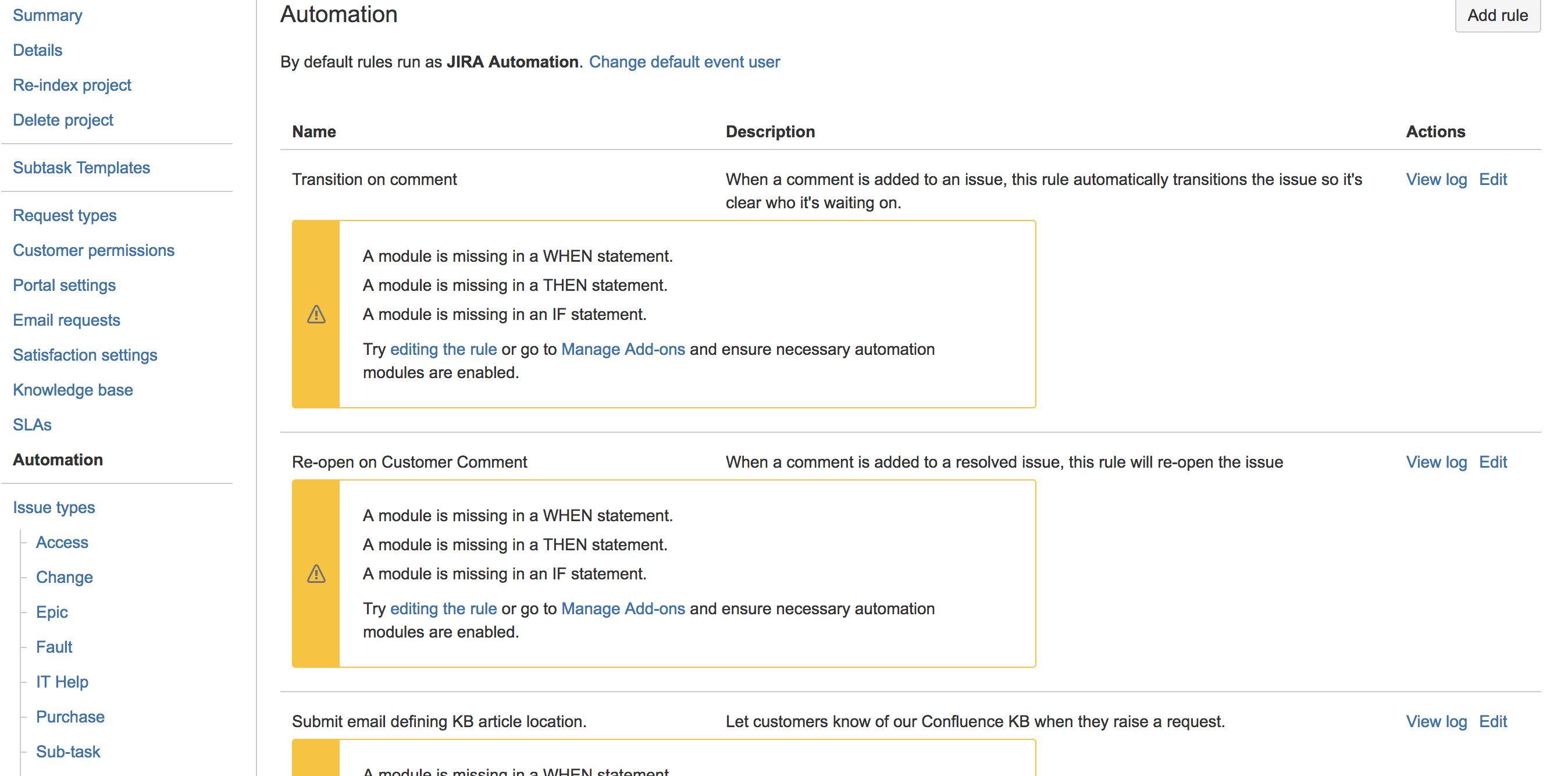Viewport: 1568px width, 776px height.
Task: Select Submit email defining KB article location name
Action: click(439, 721)
